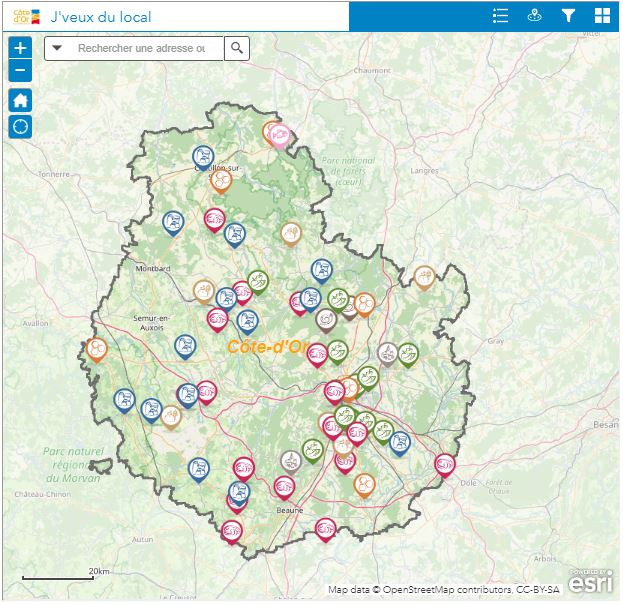The width and height of the screenshot is (623, 605).
Task: Click the Château-Chinon town label
Action: (43, 494)
